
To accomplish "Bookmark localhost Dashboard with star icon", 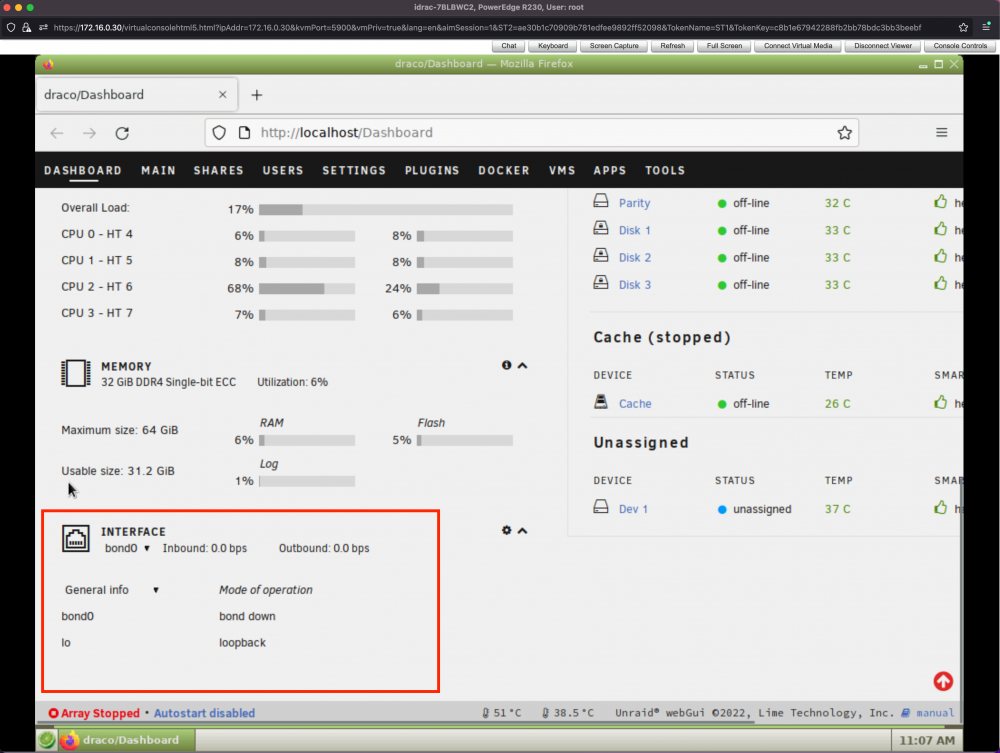I will 844,133.
